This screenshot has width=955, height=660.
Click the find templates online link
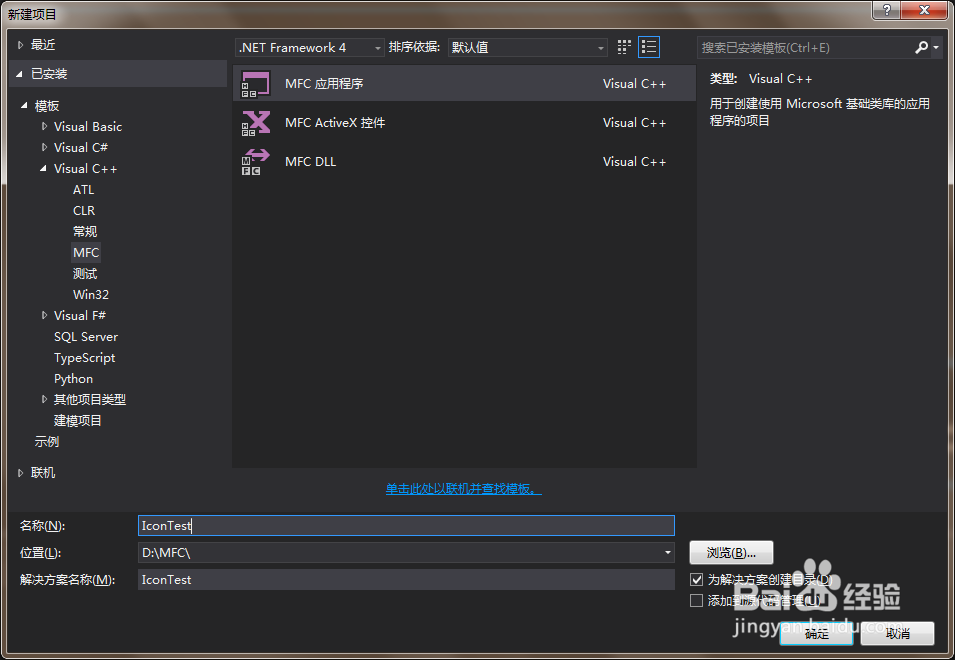(x=463, y=489)
